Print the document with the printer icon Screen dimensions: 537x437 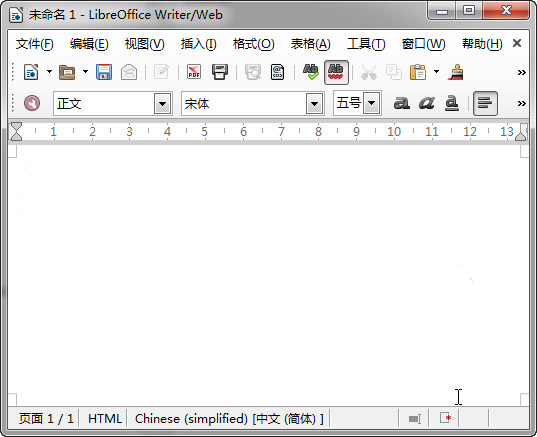tap(220, 72)
